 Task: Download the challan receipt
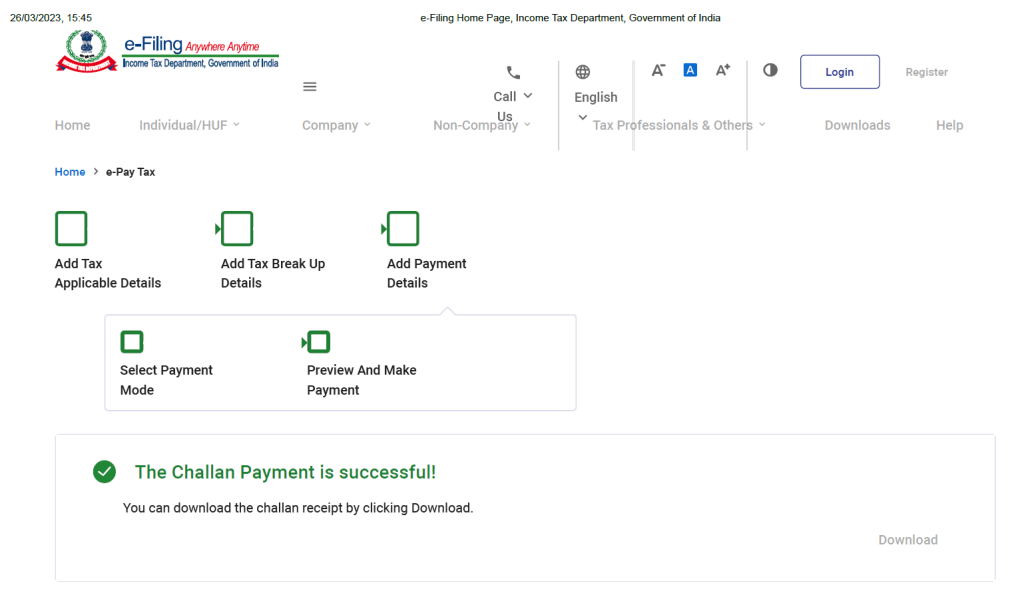click(x=908, y=539)
